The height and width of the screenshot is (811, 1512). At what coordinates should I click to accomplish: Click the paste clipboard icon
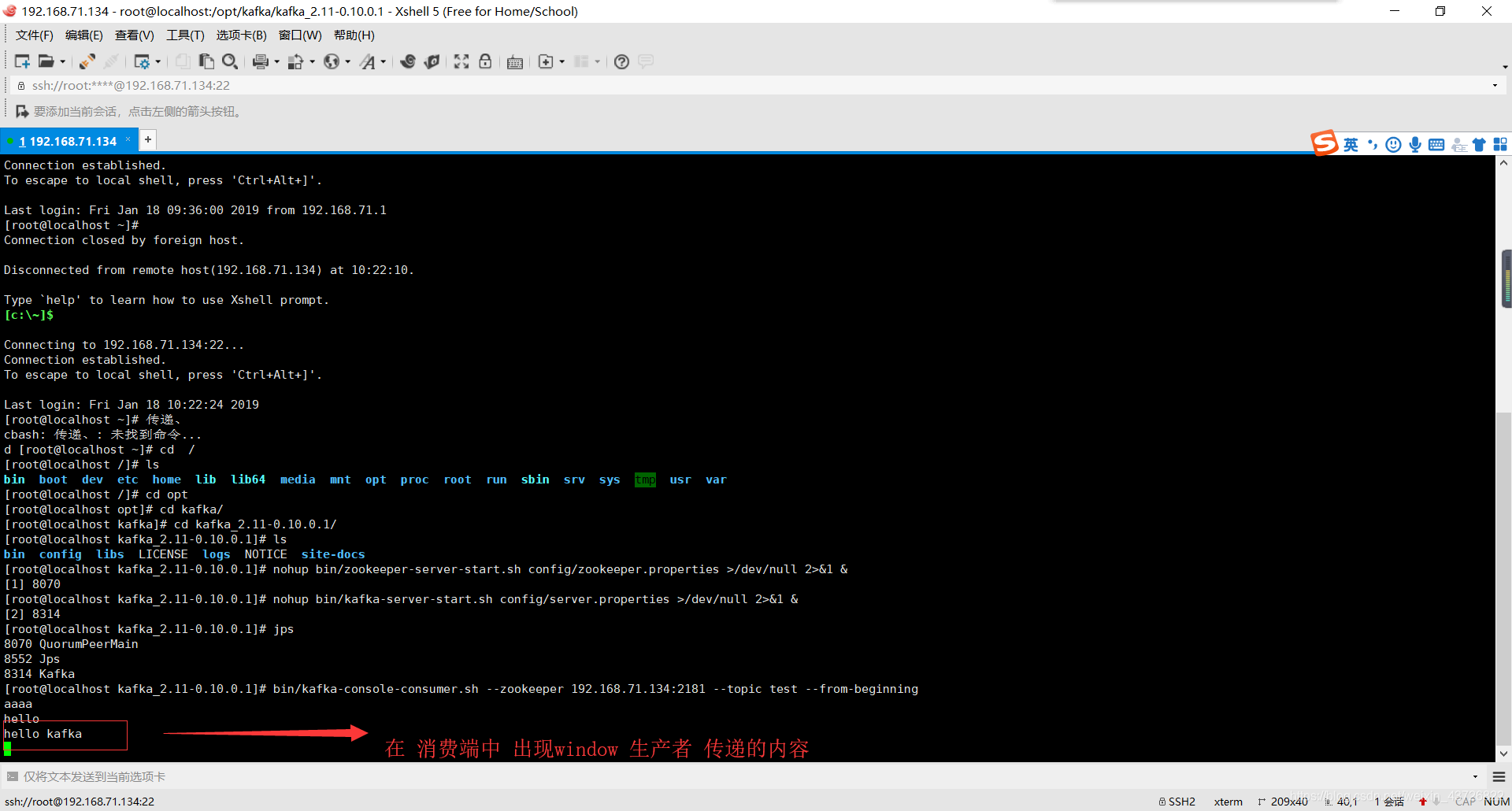206,61
